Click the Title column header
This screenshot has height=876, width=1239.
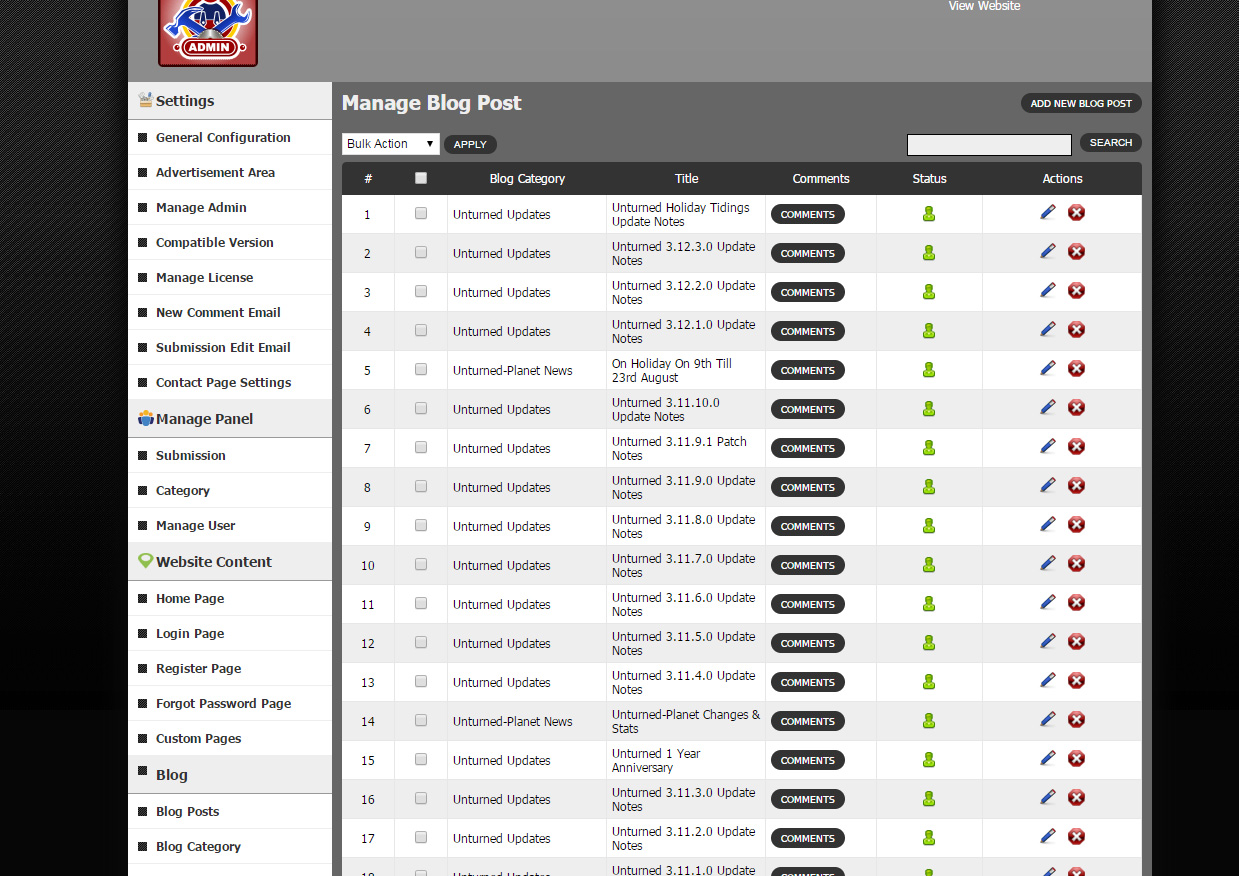pos(687,178)
